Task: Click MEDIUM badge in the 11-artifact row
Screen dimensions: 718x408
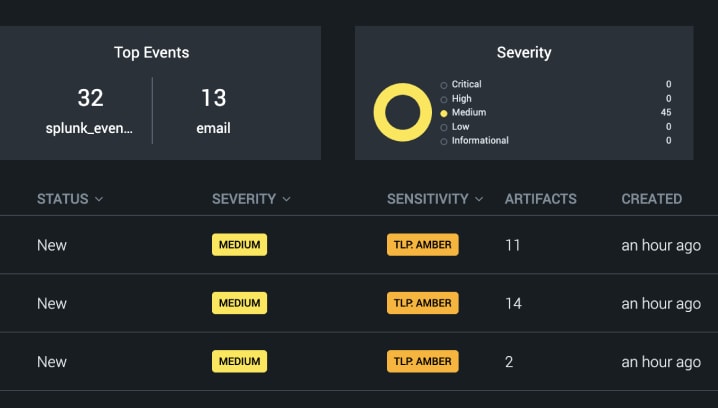Action: coord(239,245)
